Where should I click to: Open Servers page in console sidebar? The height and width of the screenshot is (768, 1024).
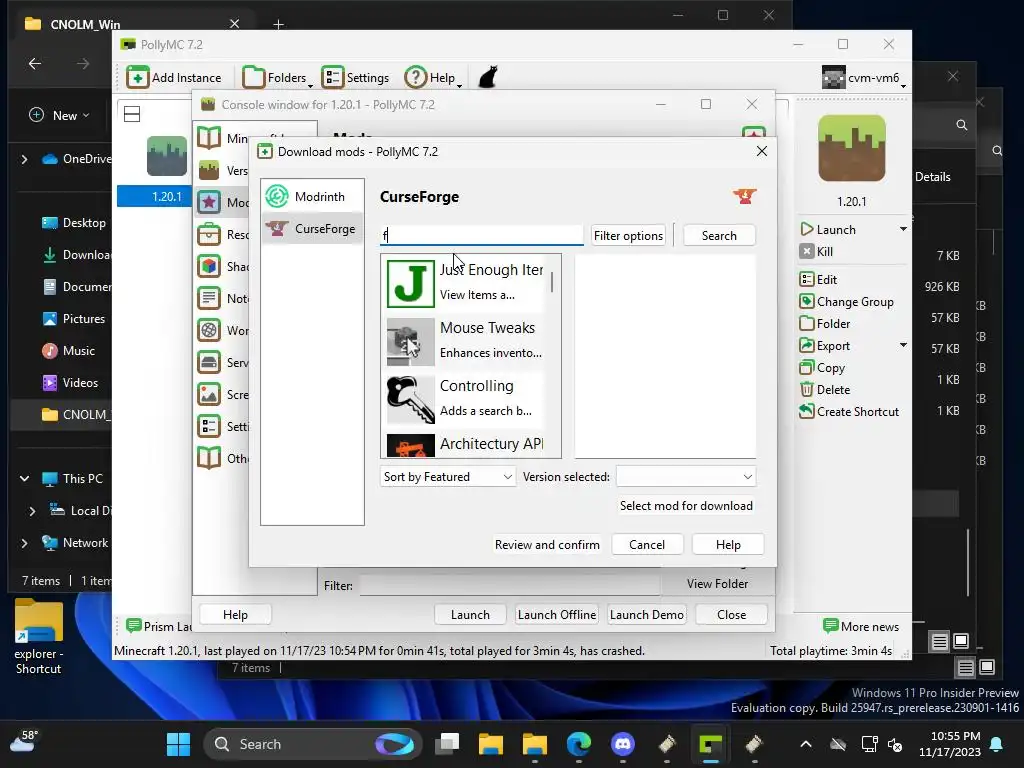coord(223,362)
